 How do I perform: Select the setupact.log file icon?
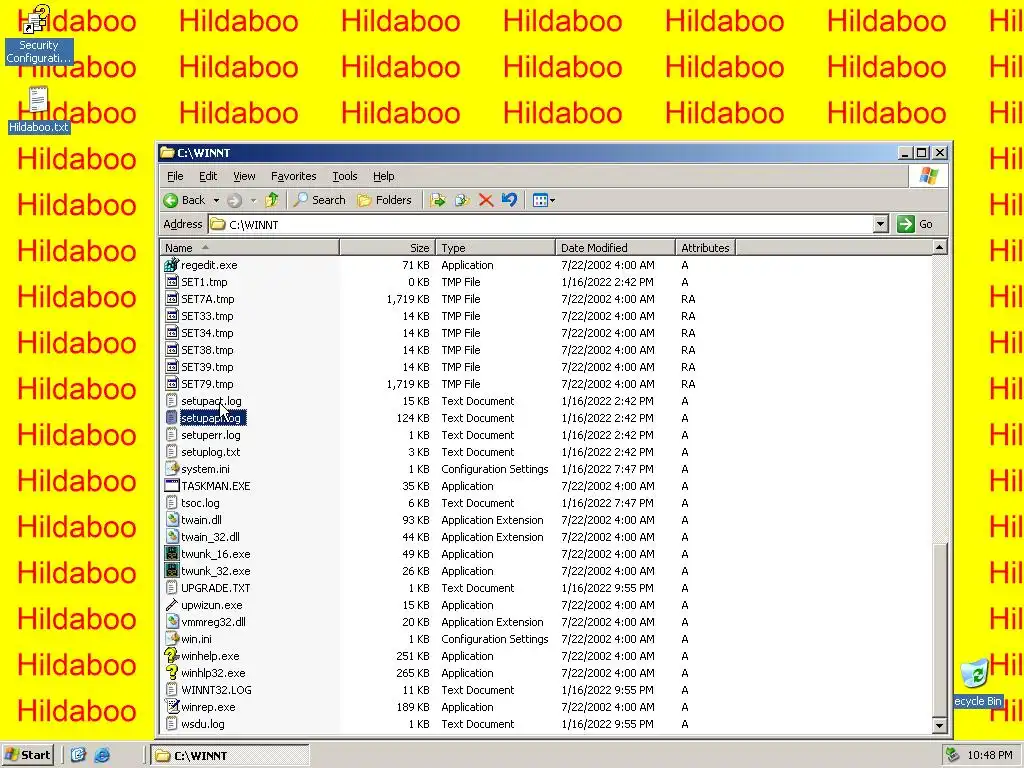172,401
